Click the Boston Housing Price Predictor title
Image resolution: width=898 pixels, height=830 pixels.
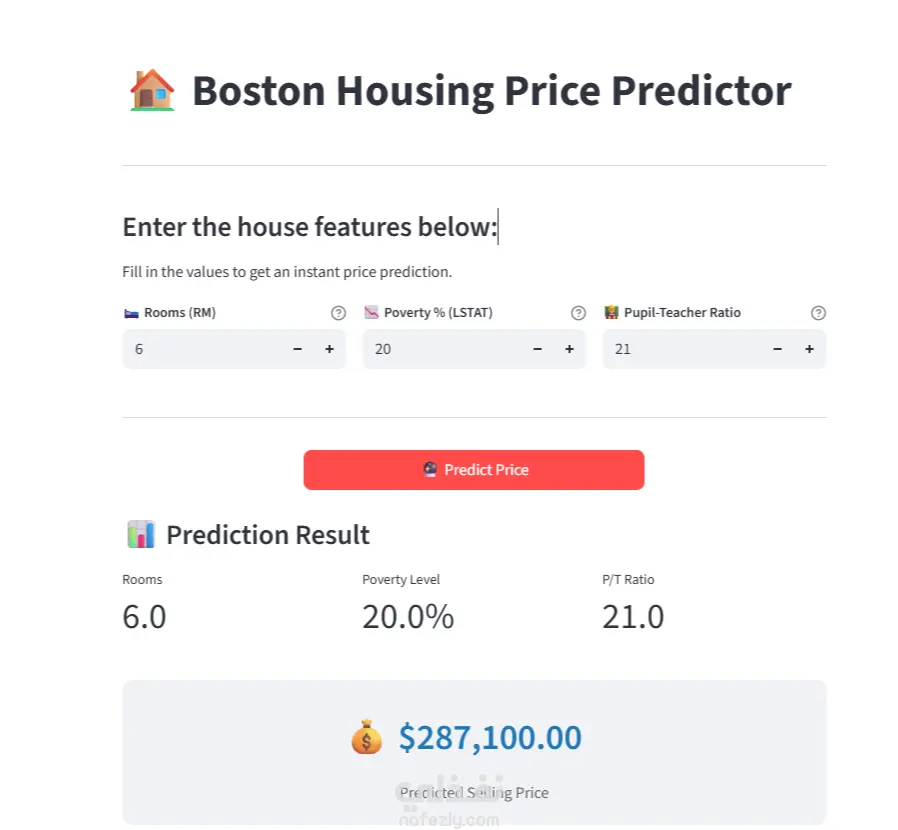click(491, 91)
